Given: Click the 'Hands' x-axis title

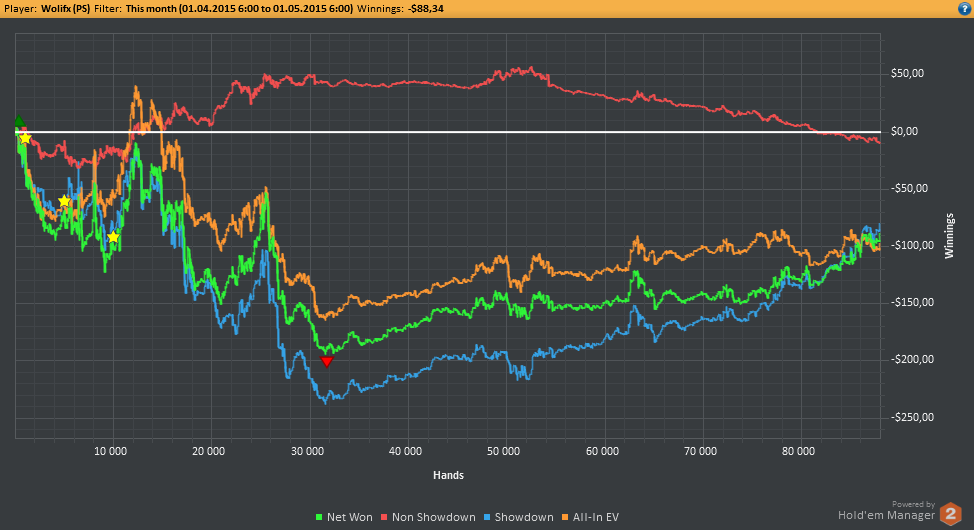Looking at the screenshot, I should coord(448,475).
